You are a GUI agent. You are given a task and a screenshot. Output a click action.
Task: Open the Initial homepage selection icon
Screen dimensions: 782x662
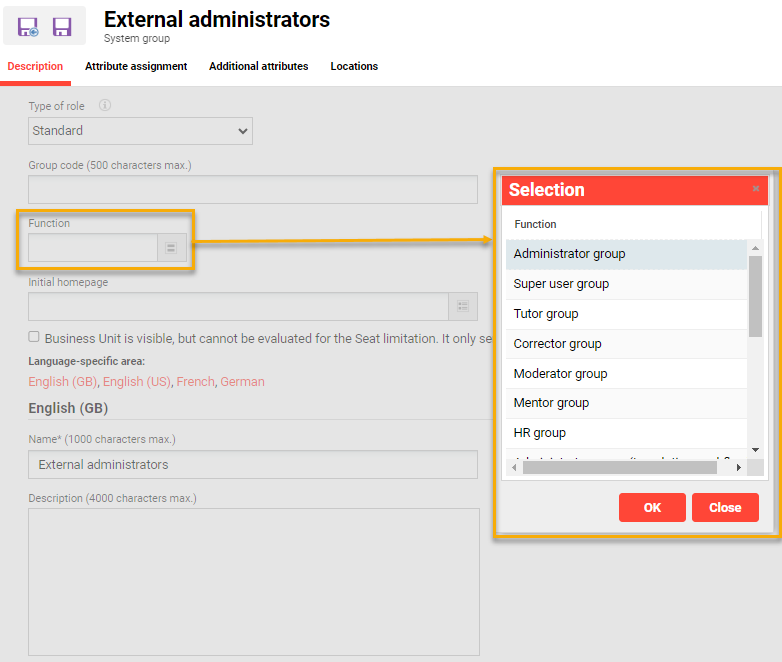point(463,307)
